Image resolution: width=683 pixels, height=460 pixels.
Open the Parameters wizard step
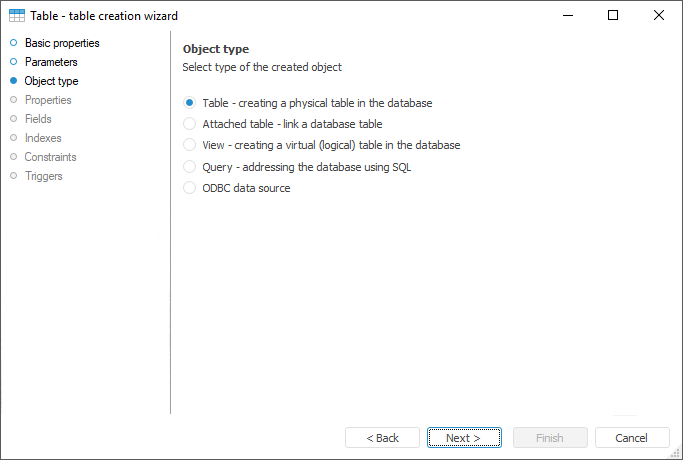[51, 62]
